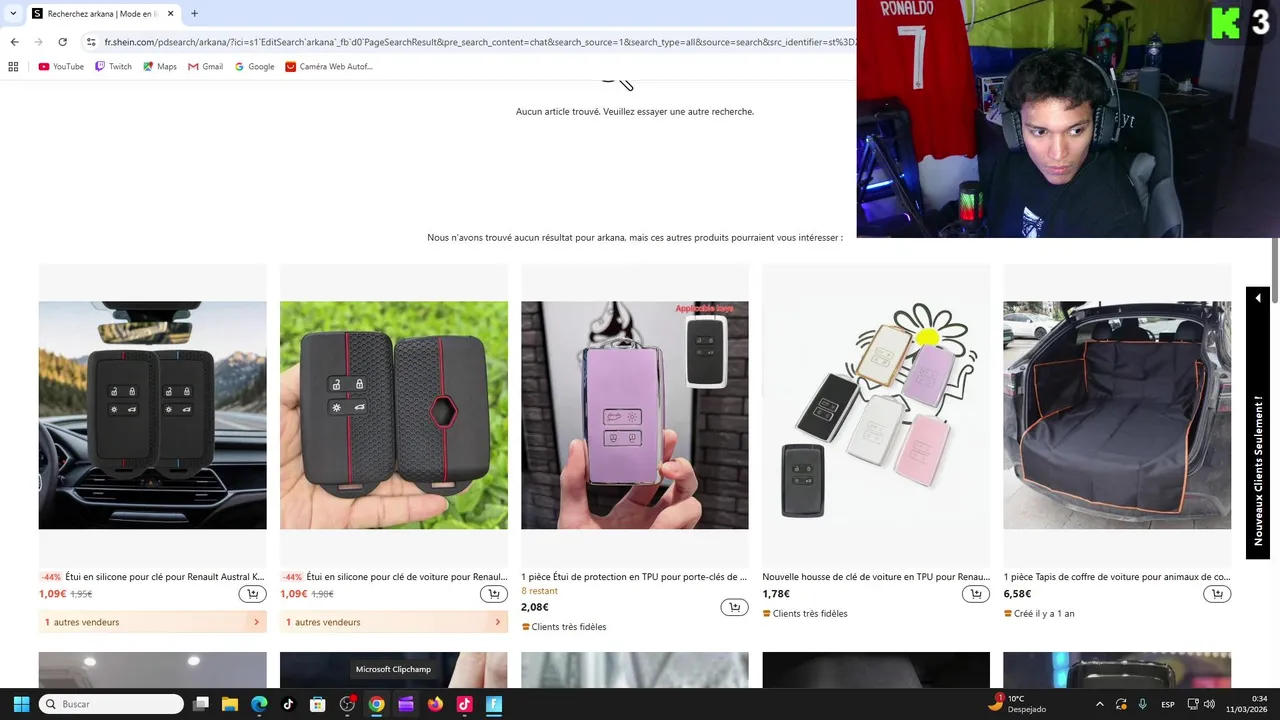Open title 1 pièce Étui de protection TPU

point(634,577)
